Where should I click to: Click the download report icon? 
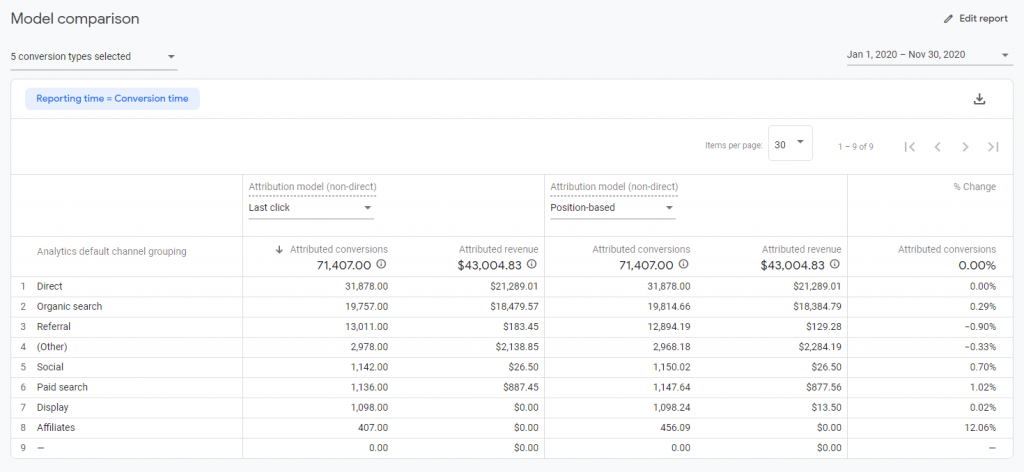[979, 98]
